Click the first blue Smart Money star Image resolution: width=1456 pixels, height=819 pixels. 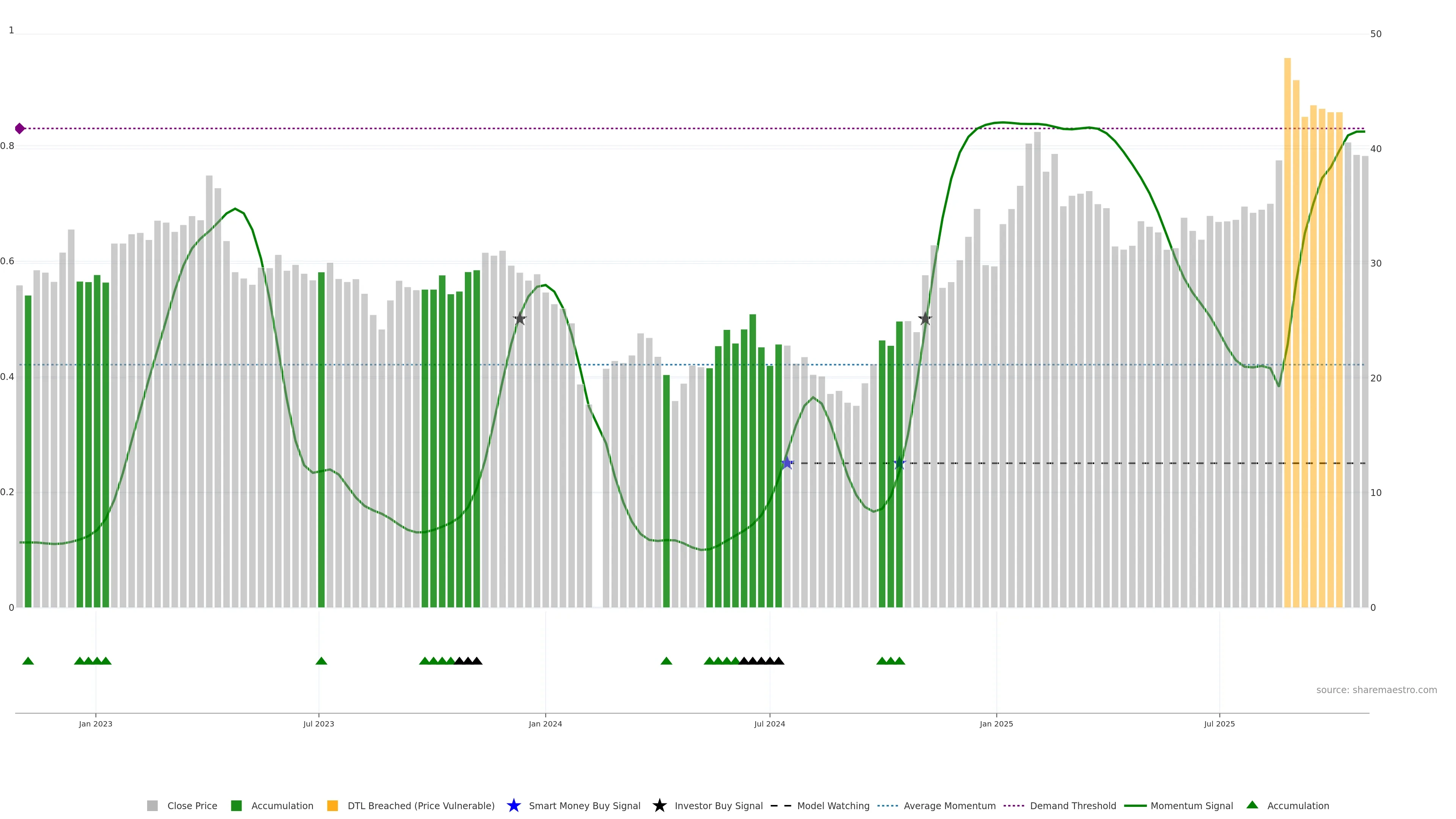[787, 463]
